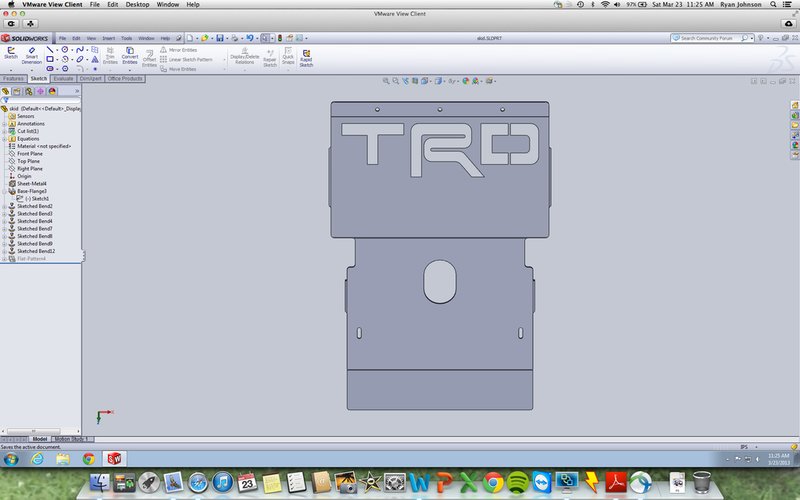Click the Move Entities command

(178, 69)
